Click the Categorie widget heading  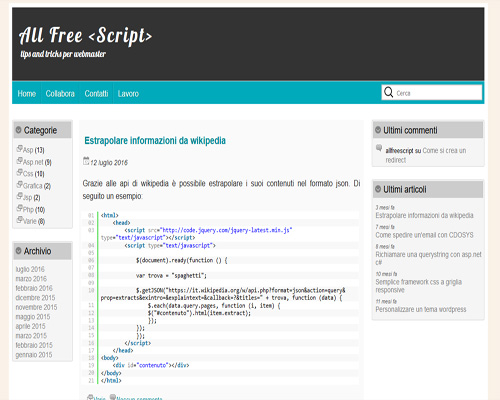click(x=40, y=130)
